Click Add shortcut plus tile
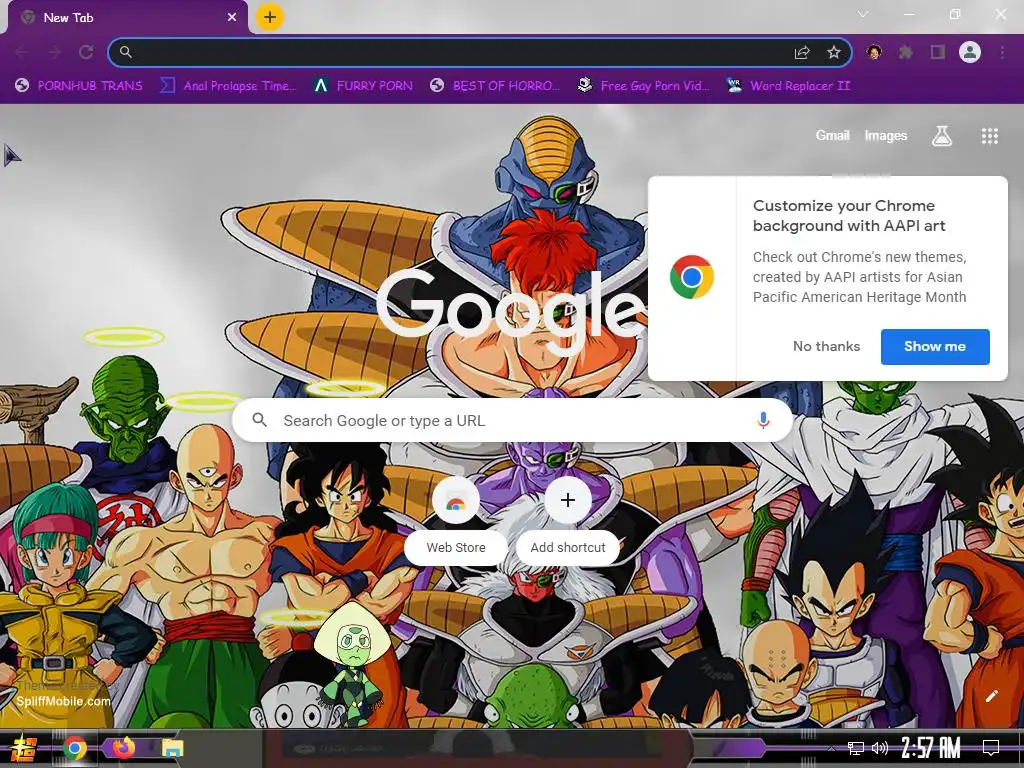Screen dimensions: 1024x768 tap(568, 520)
